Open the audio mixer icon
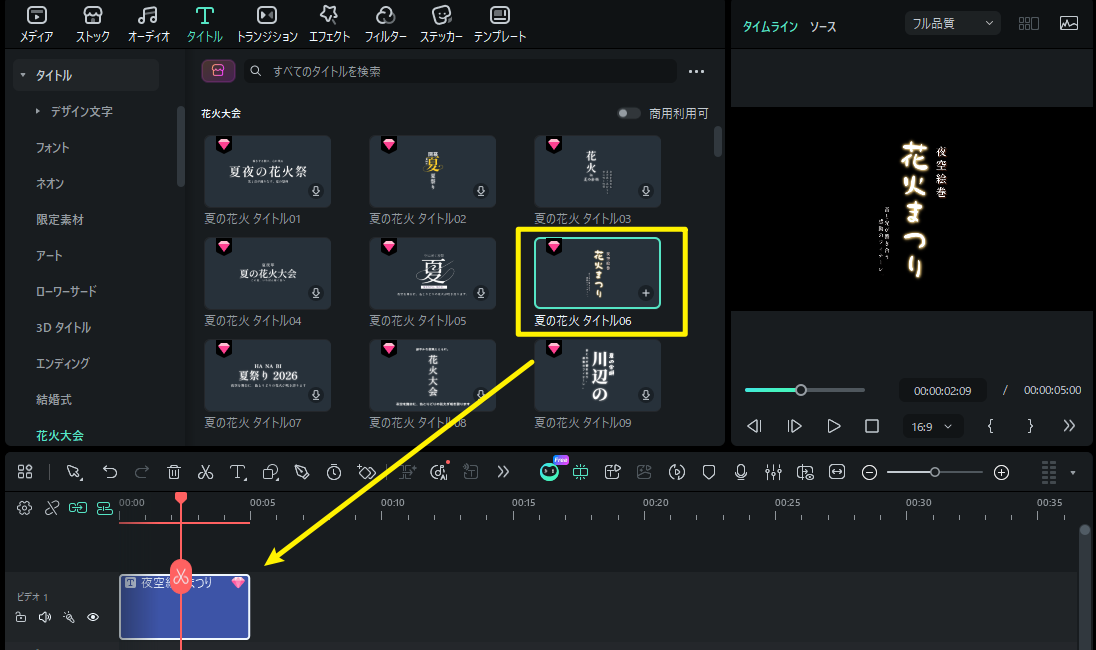 click(x=773, y=472)
